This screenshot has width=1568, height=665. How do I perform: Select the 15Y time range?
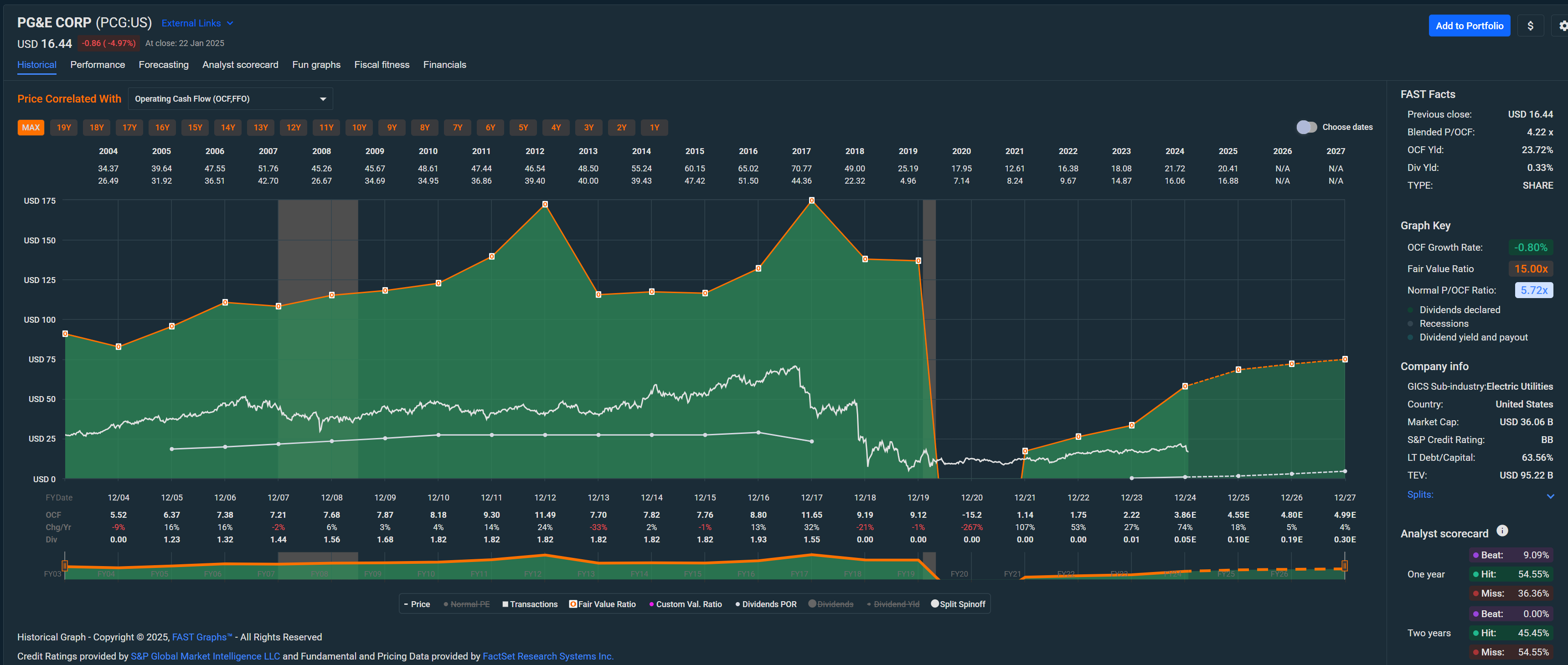tap(195, 127)
